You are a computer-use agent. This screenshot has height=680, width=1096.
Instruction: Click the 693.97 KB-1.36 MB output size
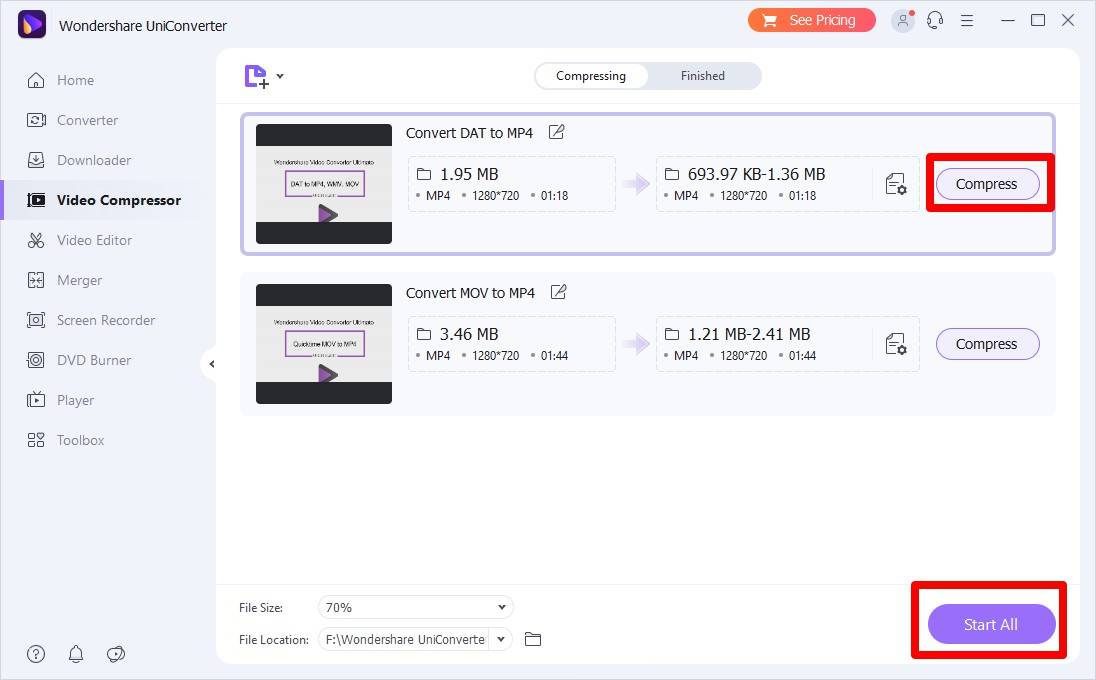pyautogui.click(x=756, y=174)
